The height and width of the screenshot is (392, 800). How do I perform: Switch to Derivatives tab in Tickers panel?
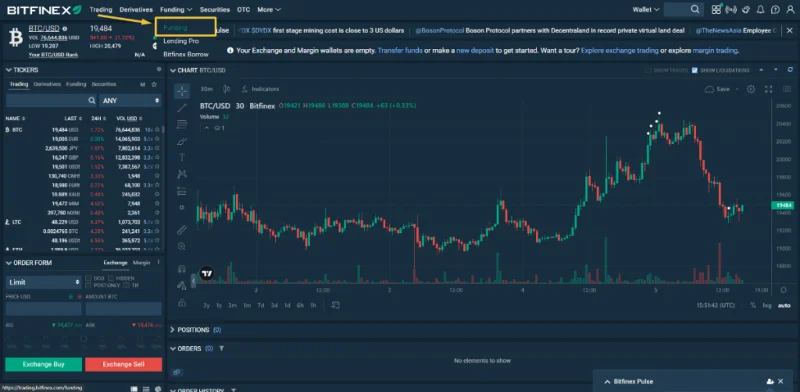pyautogui.click(x=47, y=84)
